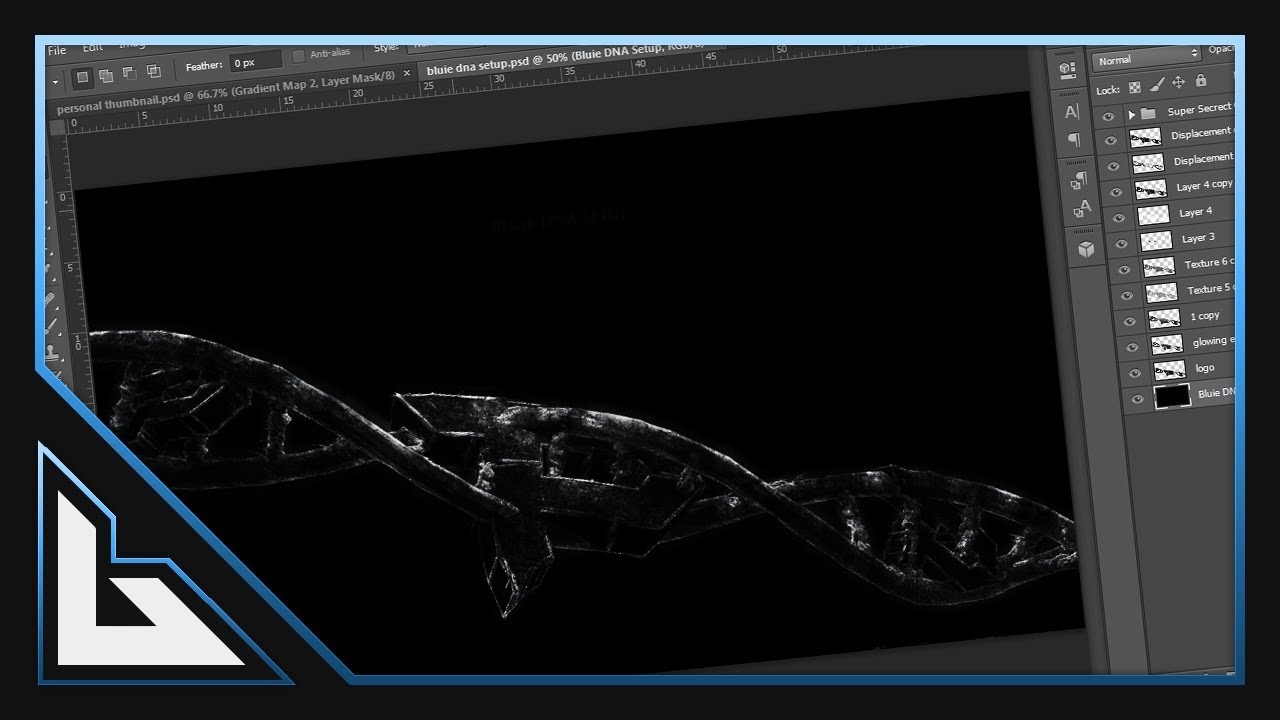Click the Lock transparent pixels icon
The height and width of the screenshot is (720, 1280).
coord(1135,88)
